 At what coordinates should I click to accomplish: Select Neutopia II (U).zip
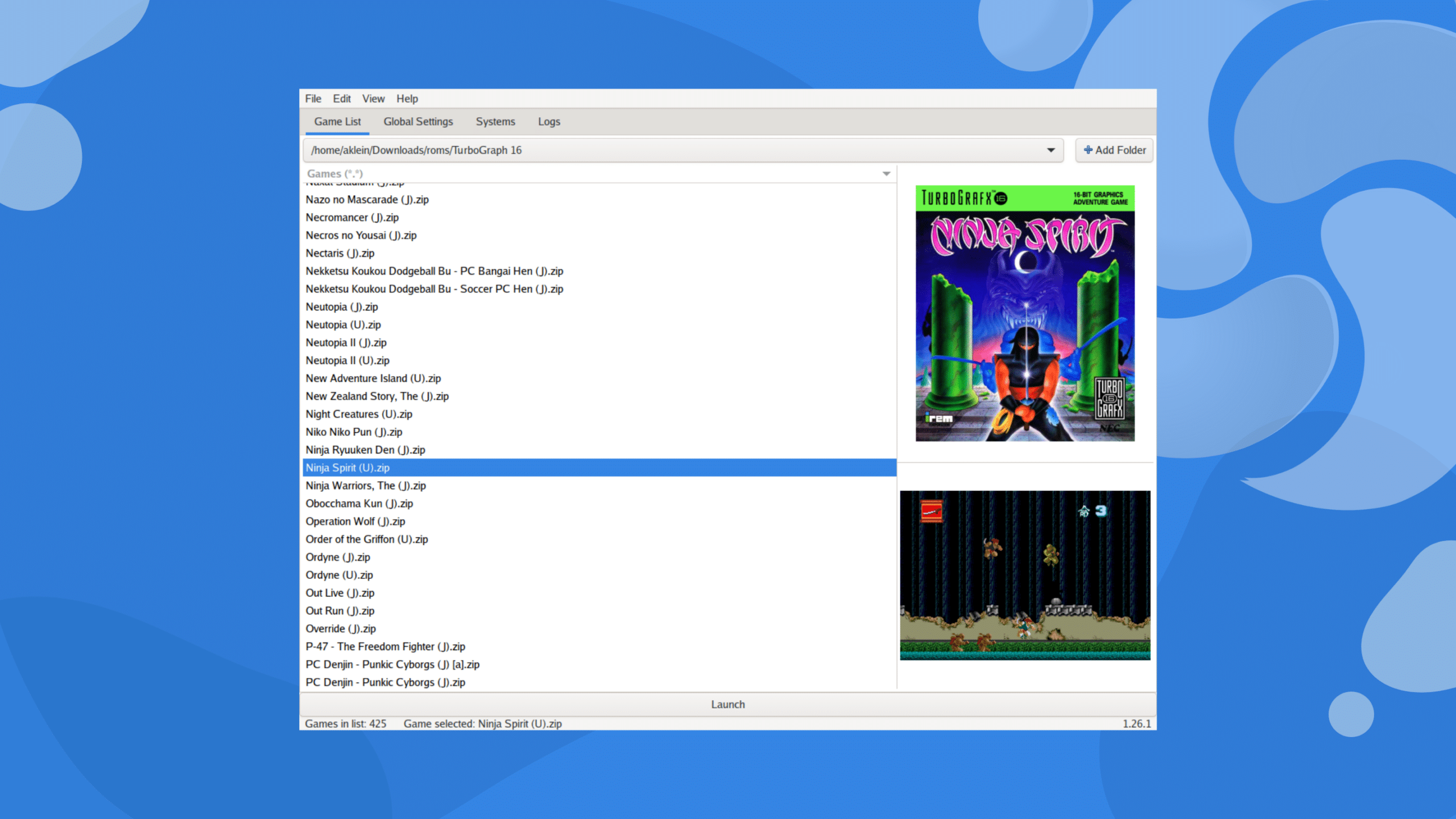[599, 361]
